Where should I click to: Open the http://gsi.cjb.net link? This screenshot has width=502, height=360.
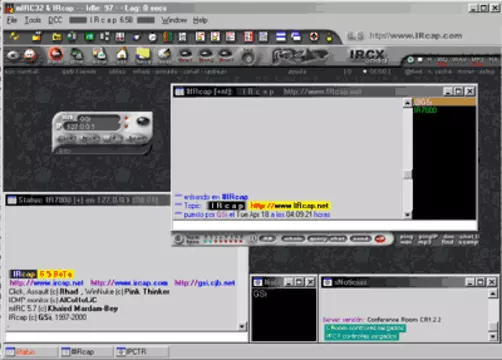(x=205, y=283)
